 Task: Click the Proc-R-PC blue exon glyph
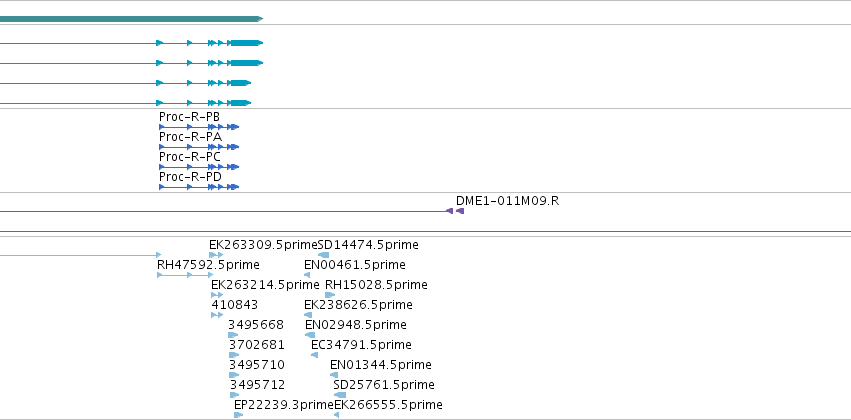pyautogui.click(x=199, y=167)
